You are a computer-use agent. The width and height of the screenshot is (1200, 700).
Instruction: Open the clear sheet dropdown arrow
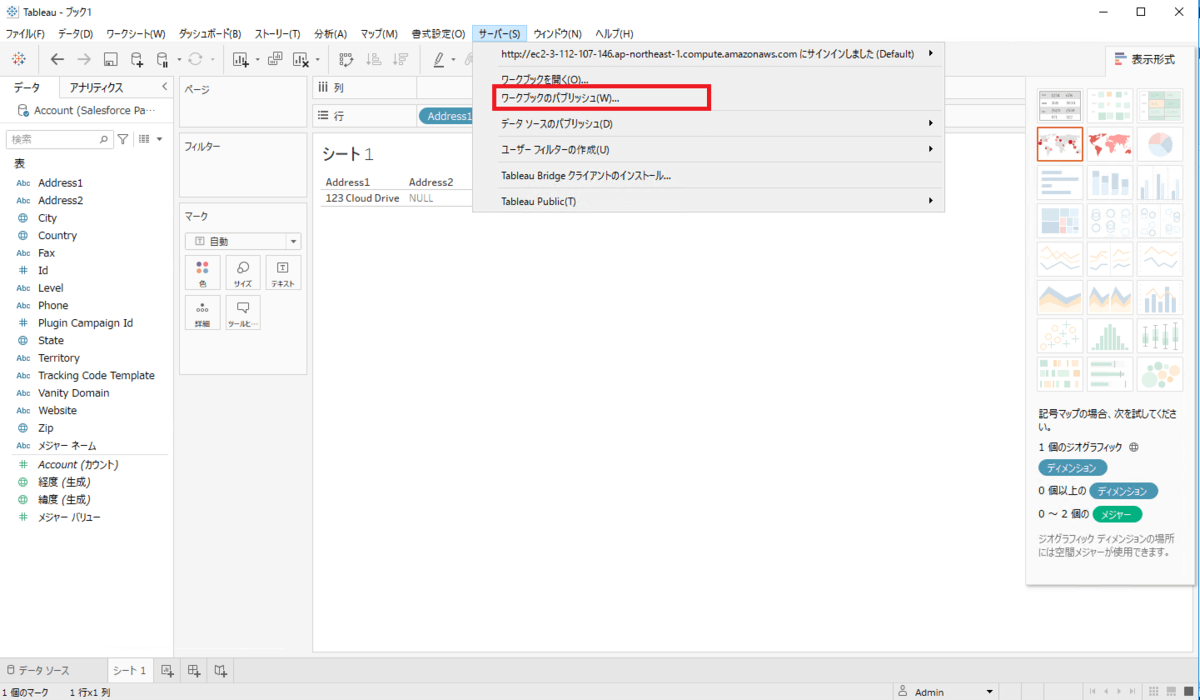click(318, 60)
